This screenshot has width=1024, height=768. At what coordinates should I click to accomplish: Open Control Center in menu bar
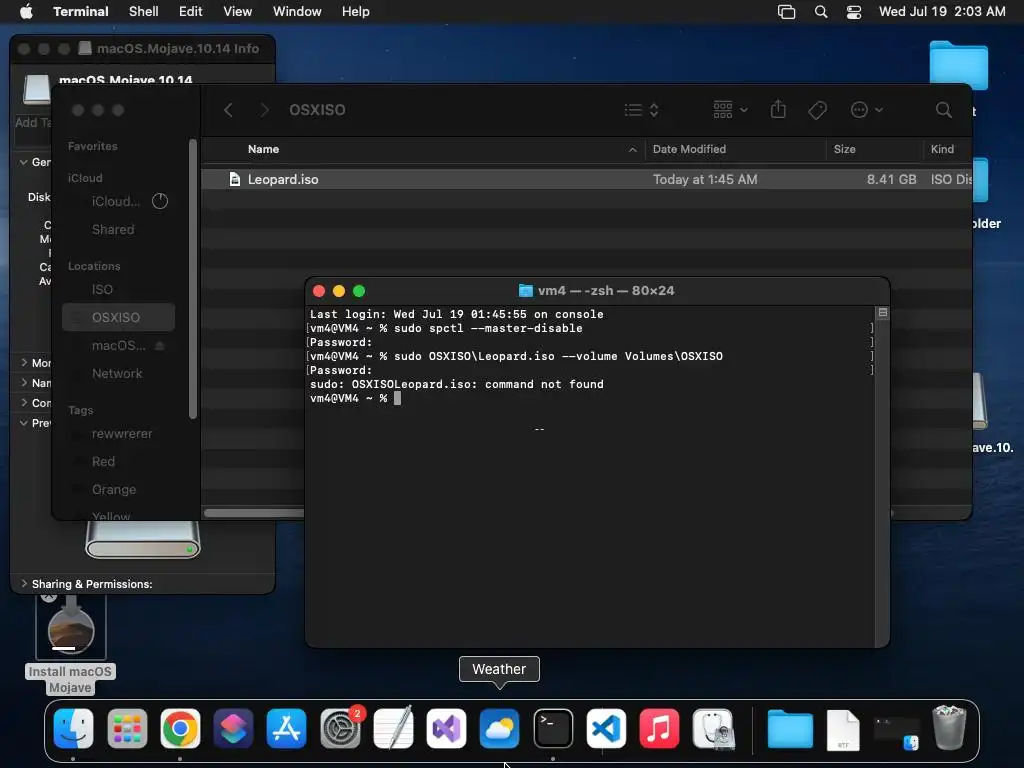(854, 12)
